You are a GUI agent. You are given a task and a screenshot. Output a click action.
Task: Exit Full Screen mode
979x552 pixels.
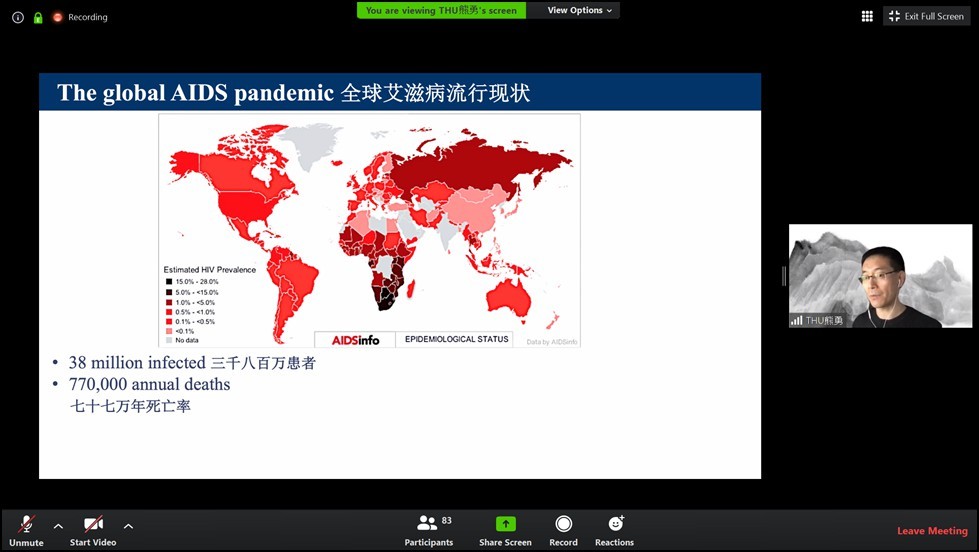(x=927, y=16)
